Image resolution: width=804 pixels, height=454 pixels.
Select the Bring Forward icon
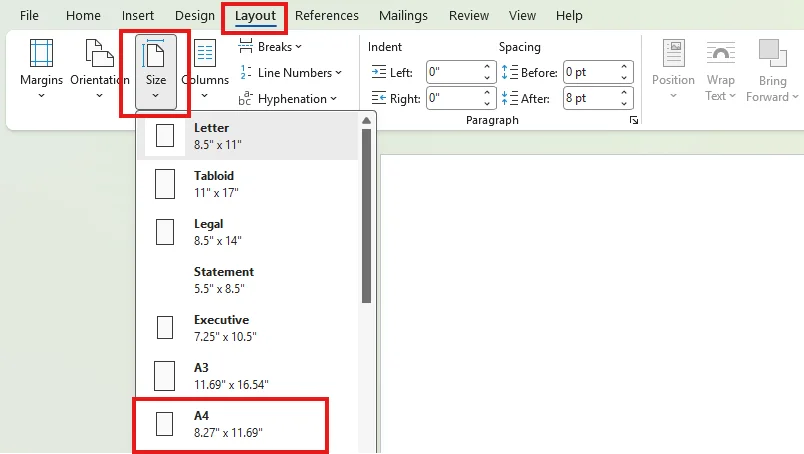tap(772, 53)
